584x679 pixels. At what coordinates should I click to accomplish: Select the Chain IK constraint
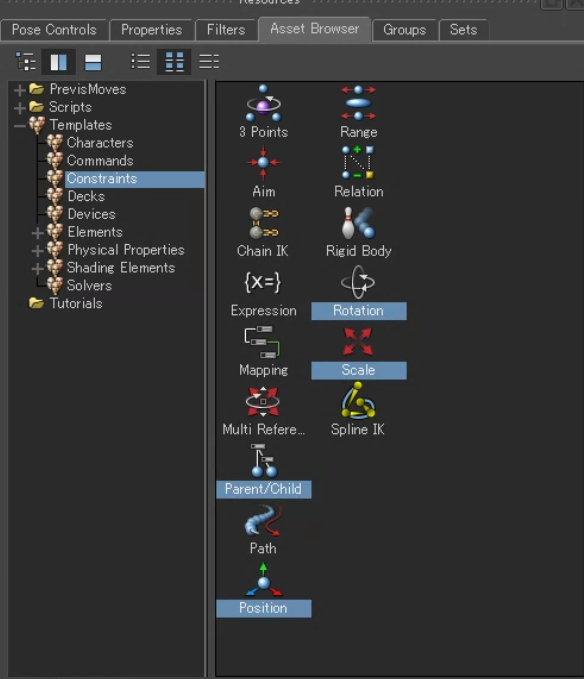(x=263, y=223)
